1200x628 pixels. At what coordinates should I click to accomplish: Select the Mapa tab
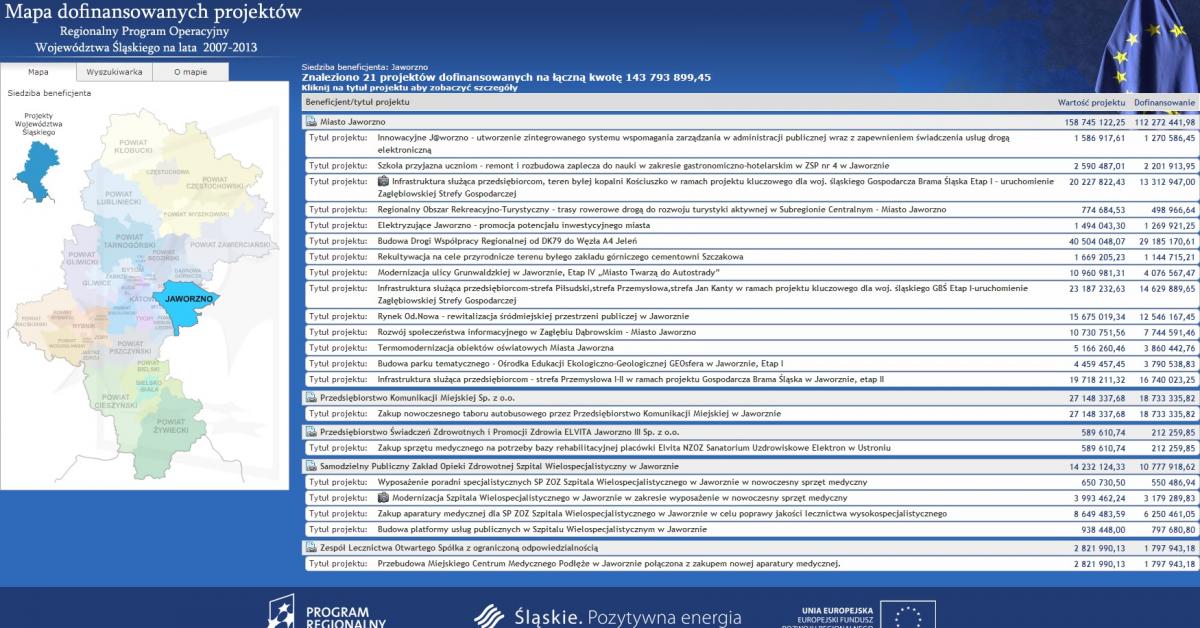[38, 72]
